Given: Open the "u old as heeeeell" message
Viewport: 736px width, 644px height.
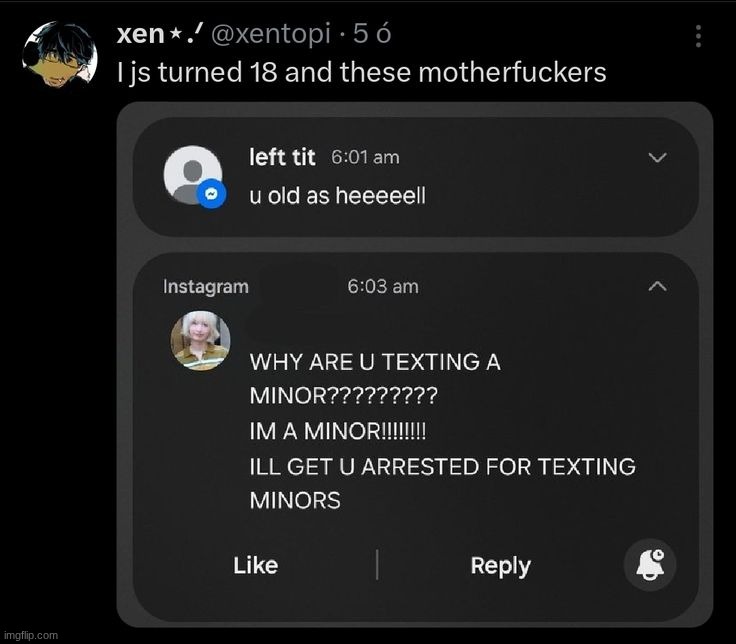Looking at the screenshot, I should tap(337, 196).
